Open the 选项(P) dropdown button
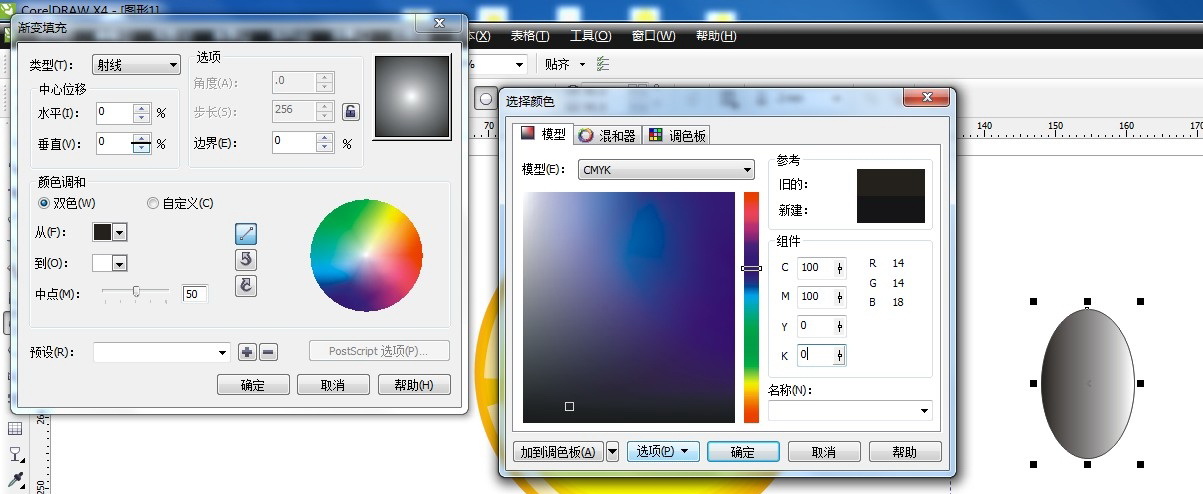Image resolution: width=1203 pixels, height=494 pixels. tap(662, 452)
